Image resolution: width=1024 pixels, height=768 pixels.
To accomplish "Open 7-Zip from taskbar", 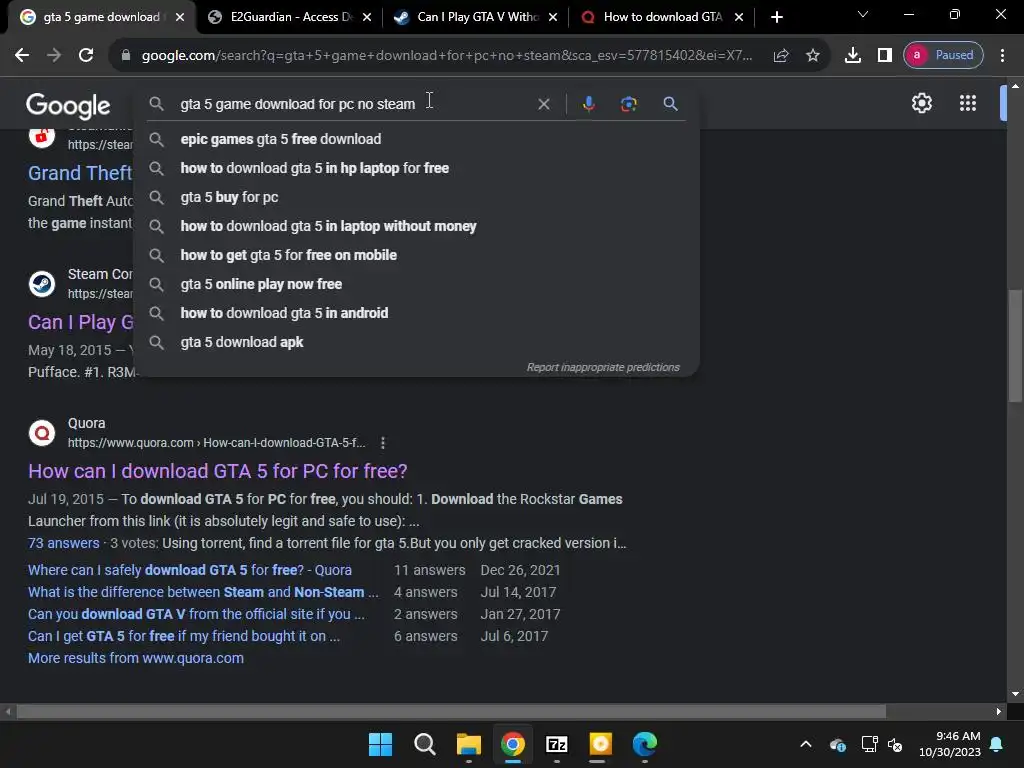I will 556,744.
